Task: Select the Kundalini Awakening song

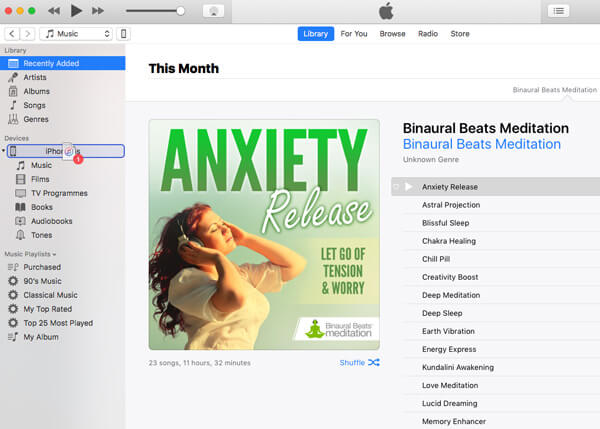Action: (x=501, y=367)
